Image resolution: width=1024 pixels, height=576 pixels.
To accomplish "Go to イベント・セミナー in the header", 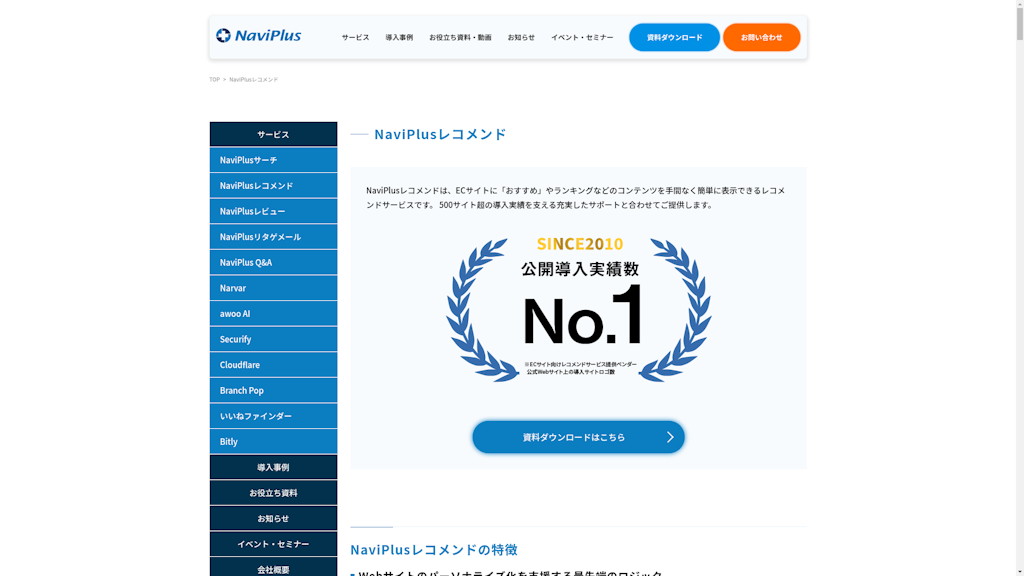I will tap(582, 37).
